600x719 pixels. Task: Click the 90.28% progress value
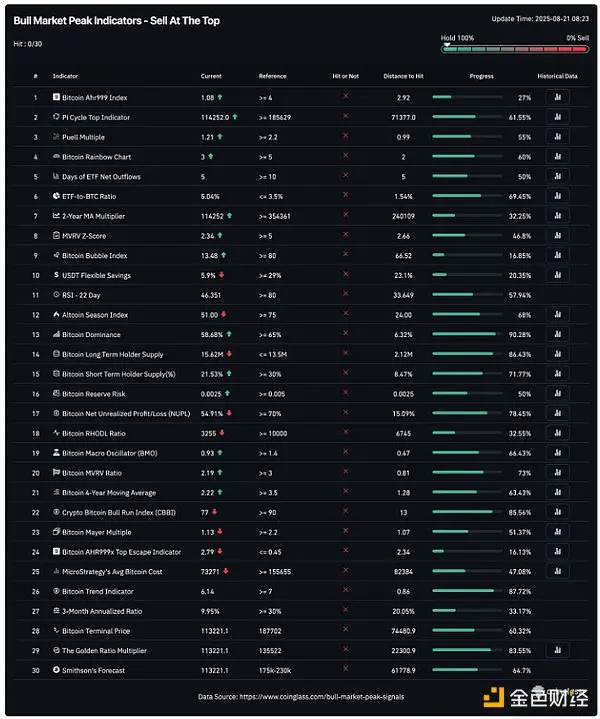coord(520,335)
